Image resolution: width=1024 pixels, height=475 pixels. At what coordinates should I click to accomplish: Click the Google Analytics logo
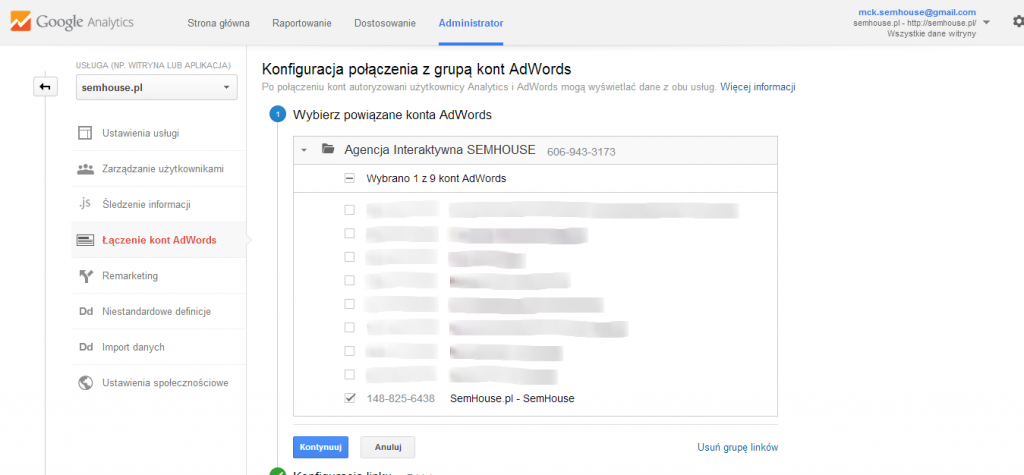point(71,22)
